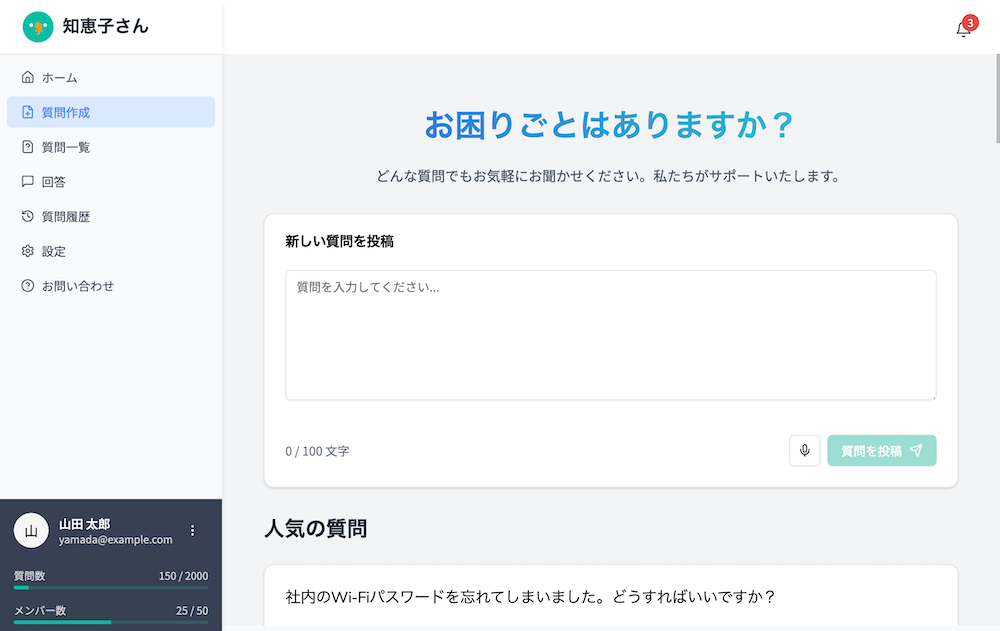Click the 知恵子さん logo icon

[x=37, y=27]
